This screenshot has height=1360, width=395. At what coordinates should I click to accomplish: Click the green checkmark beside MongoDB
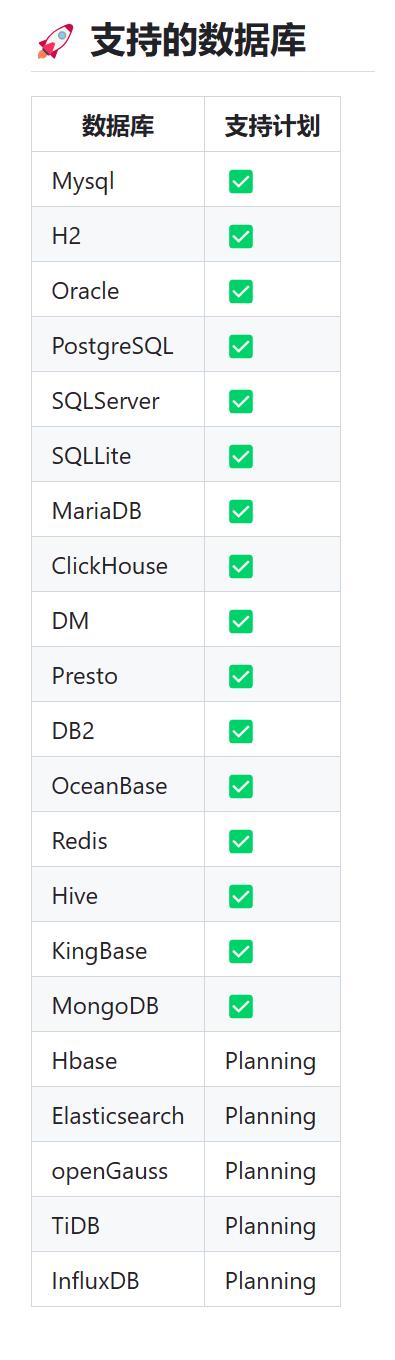point(241,1007)
